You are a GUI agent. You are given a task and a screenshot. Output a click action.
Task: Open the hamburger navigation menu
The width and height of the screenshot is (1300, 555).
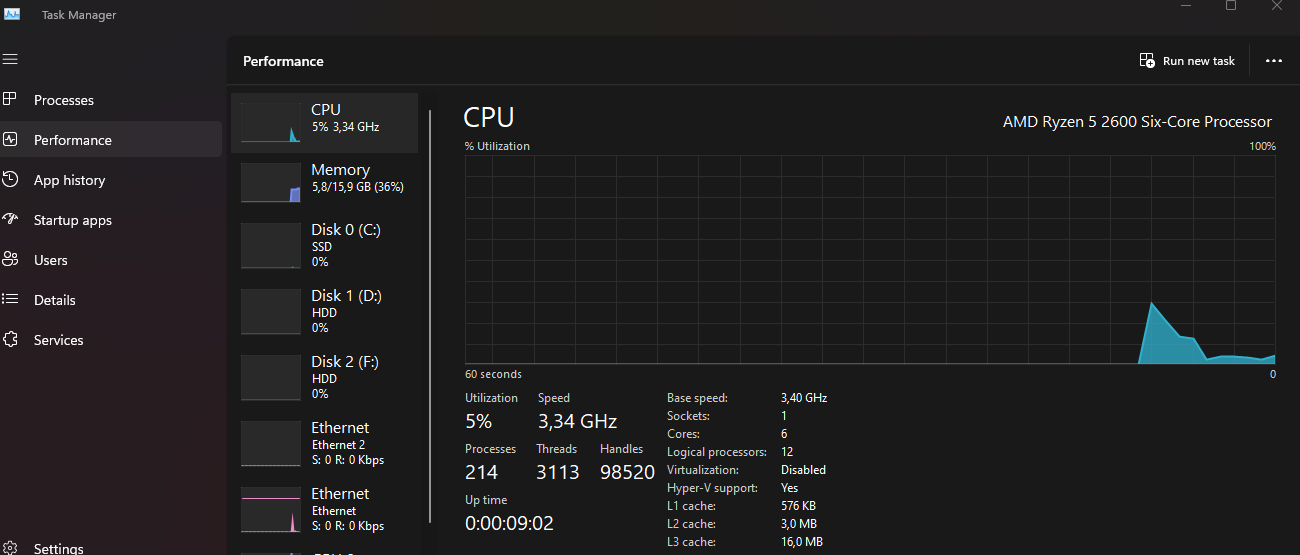[10, 60]
